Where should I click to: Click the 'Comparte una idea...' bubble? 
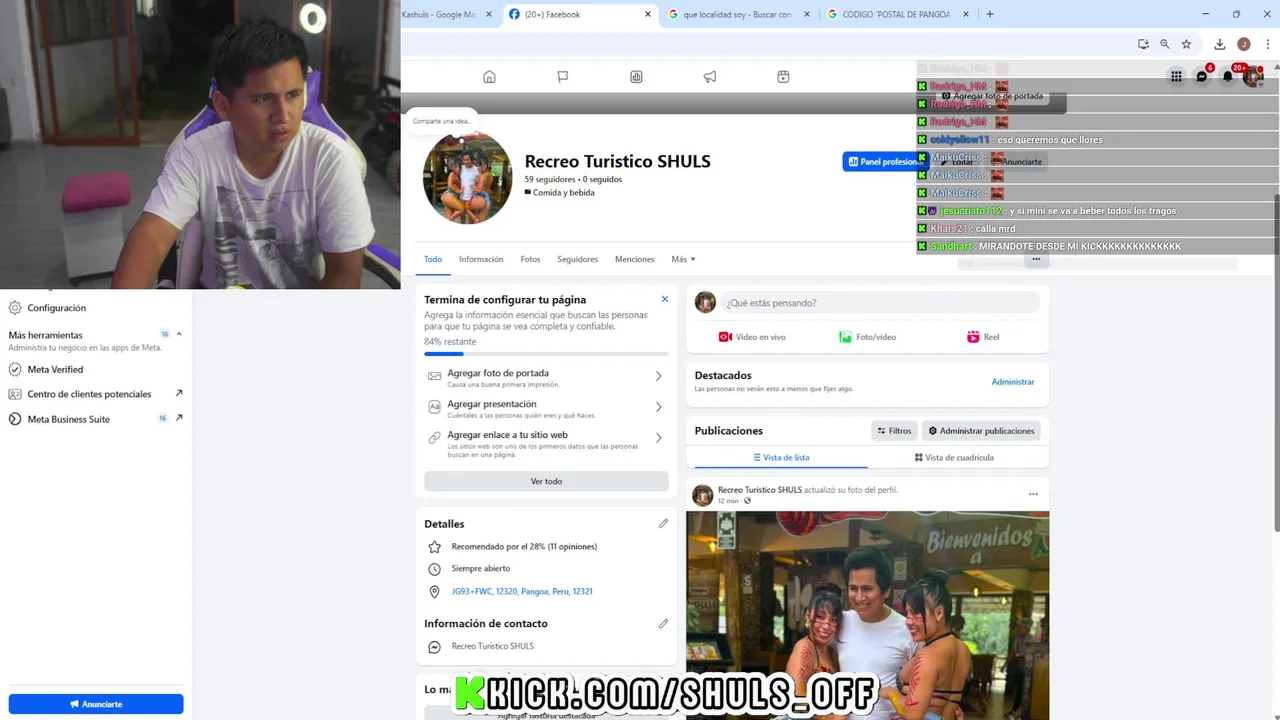tap(441, 121)
